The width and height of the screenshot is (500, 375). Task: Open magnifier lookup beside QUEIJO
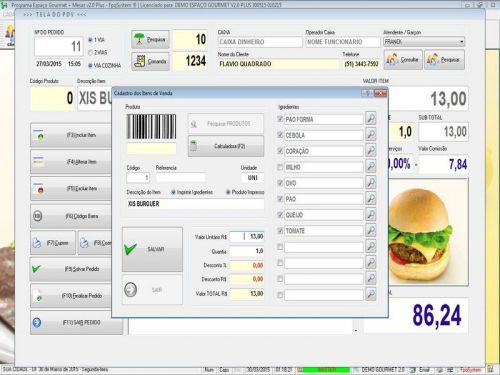371,214
